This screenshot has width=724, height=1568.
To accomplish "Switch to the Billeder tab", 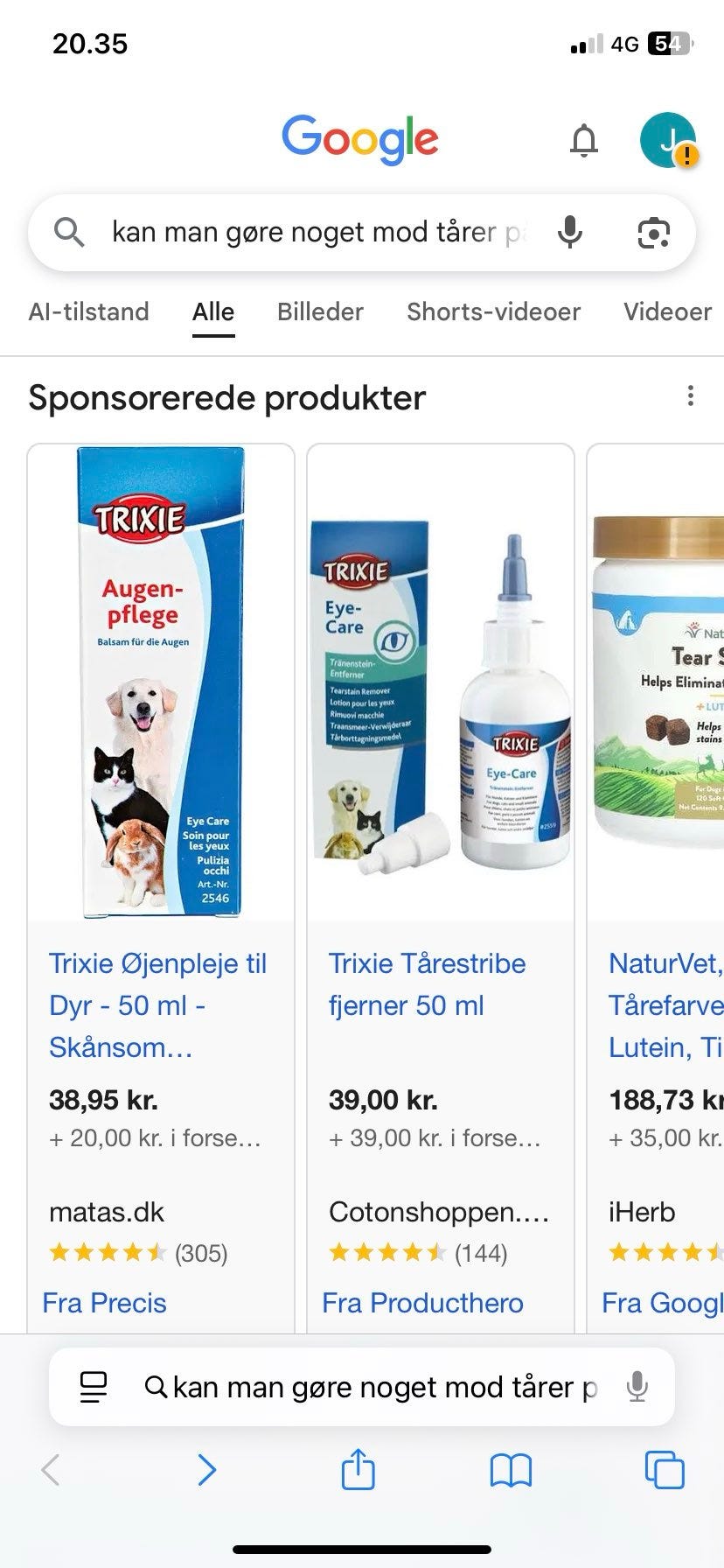I will (320, 311).
